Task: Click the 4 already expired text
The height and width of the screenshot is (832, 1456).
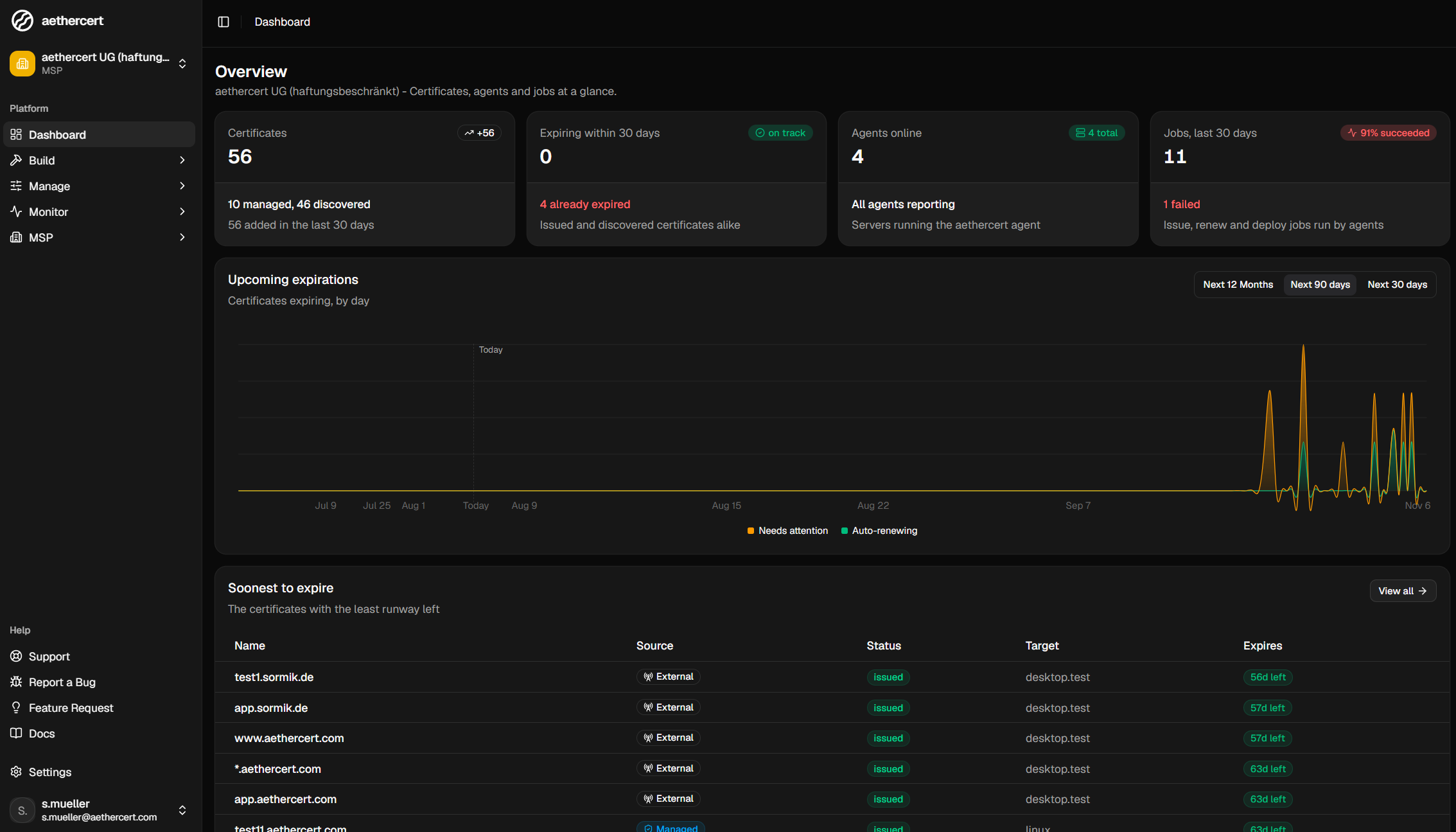Action: [x=585, y=204]
